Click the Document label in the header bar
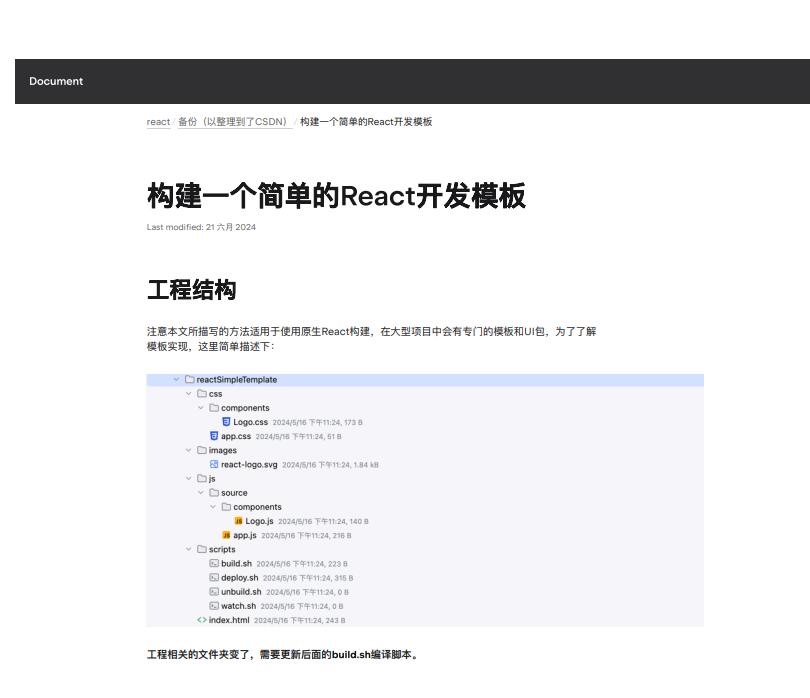The height and width of the screenshot is (698, 810). (x=56, y=81)
